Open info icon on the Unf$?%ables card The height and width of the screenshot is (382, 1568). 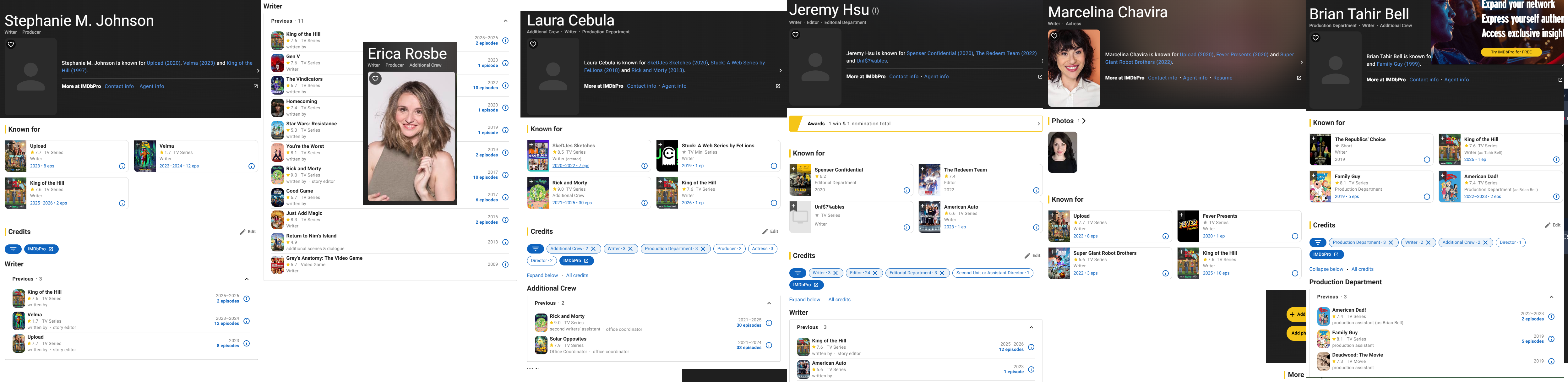click(907, 228)
